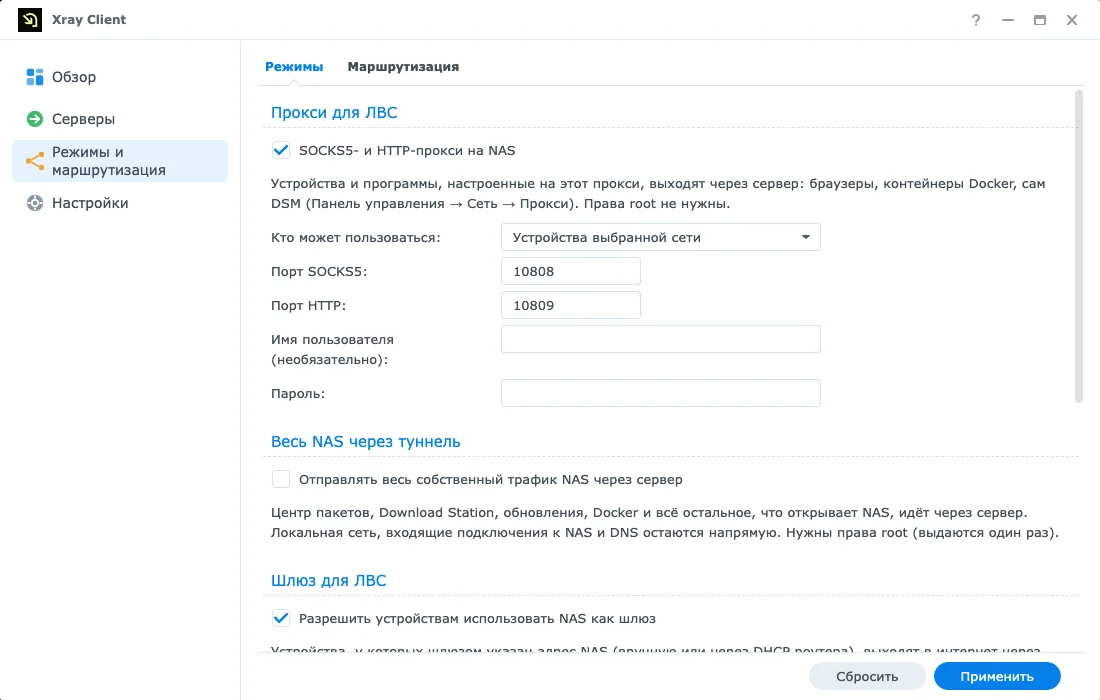Click the Порт HTTP label
This screenshot has width=1100, height=700.
coord(309,306)
